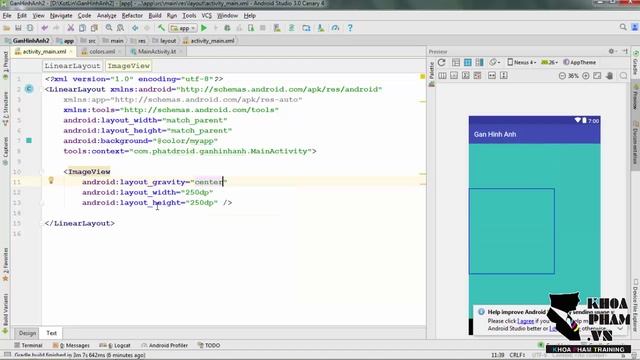The width and height of the screenshot is (640, 360).
Task: Hide the Preview panel with pin icon
Action: 625,51
